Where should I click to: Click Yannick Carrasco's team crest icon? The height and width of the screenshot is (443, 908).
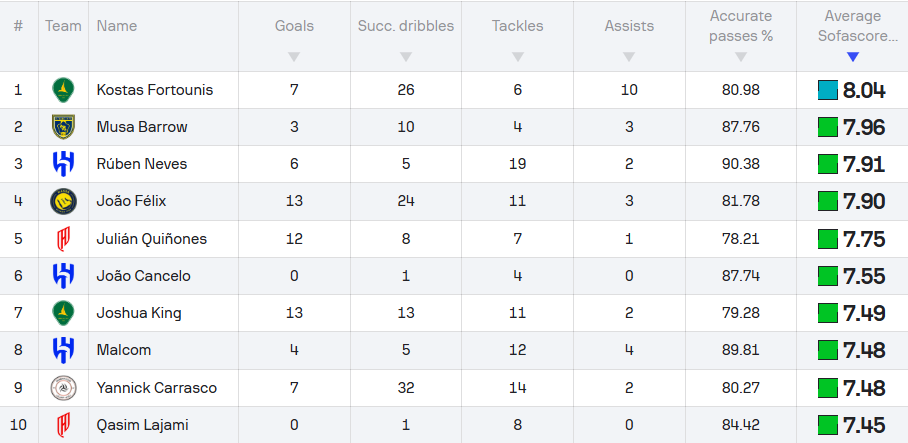(64, 387)
